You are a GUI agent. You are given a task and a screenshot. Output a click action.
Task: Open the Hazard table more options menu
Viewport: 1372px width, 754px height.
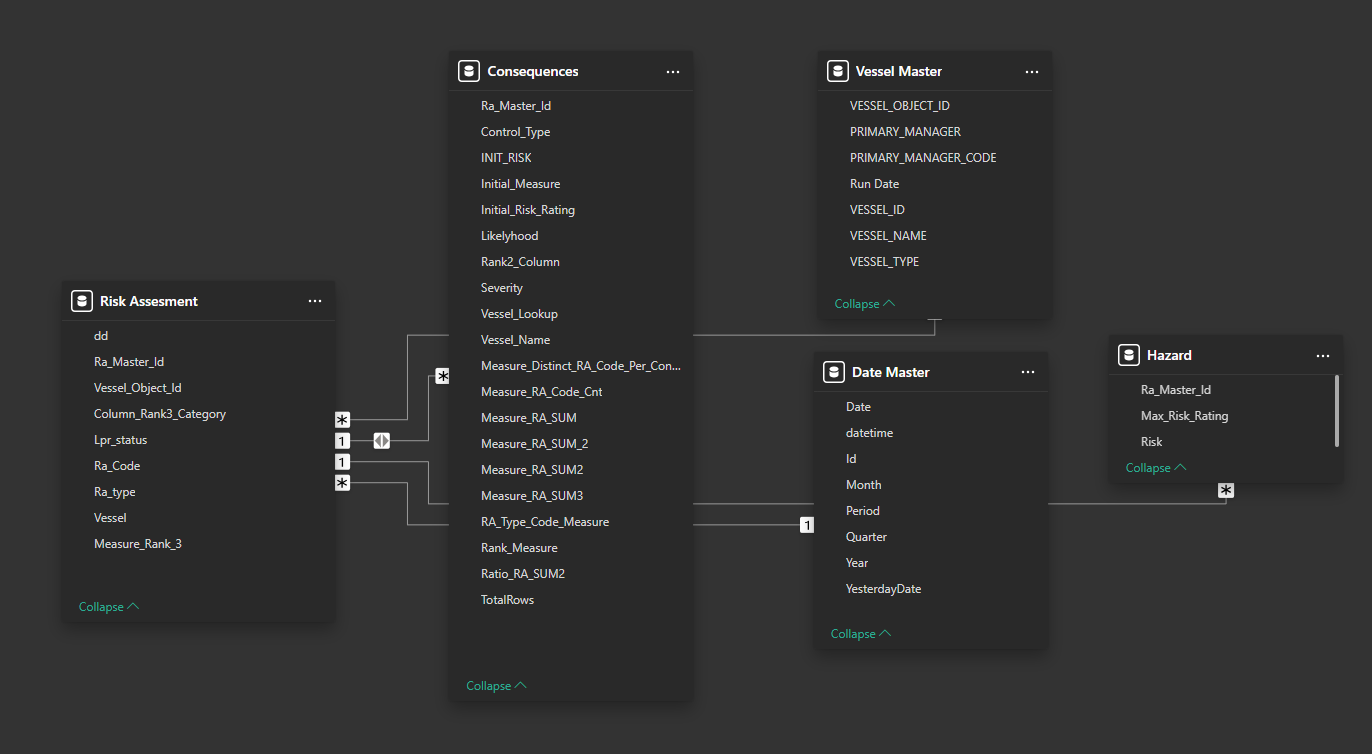(1323, 356)
